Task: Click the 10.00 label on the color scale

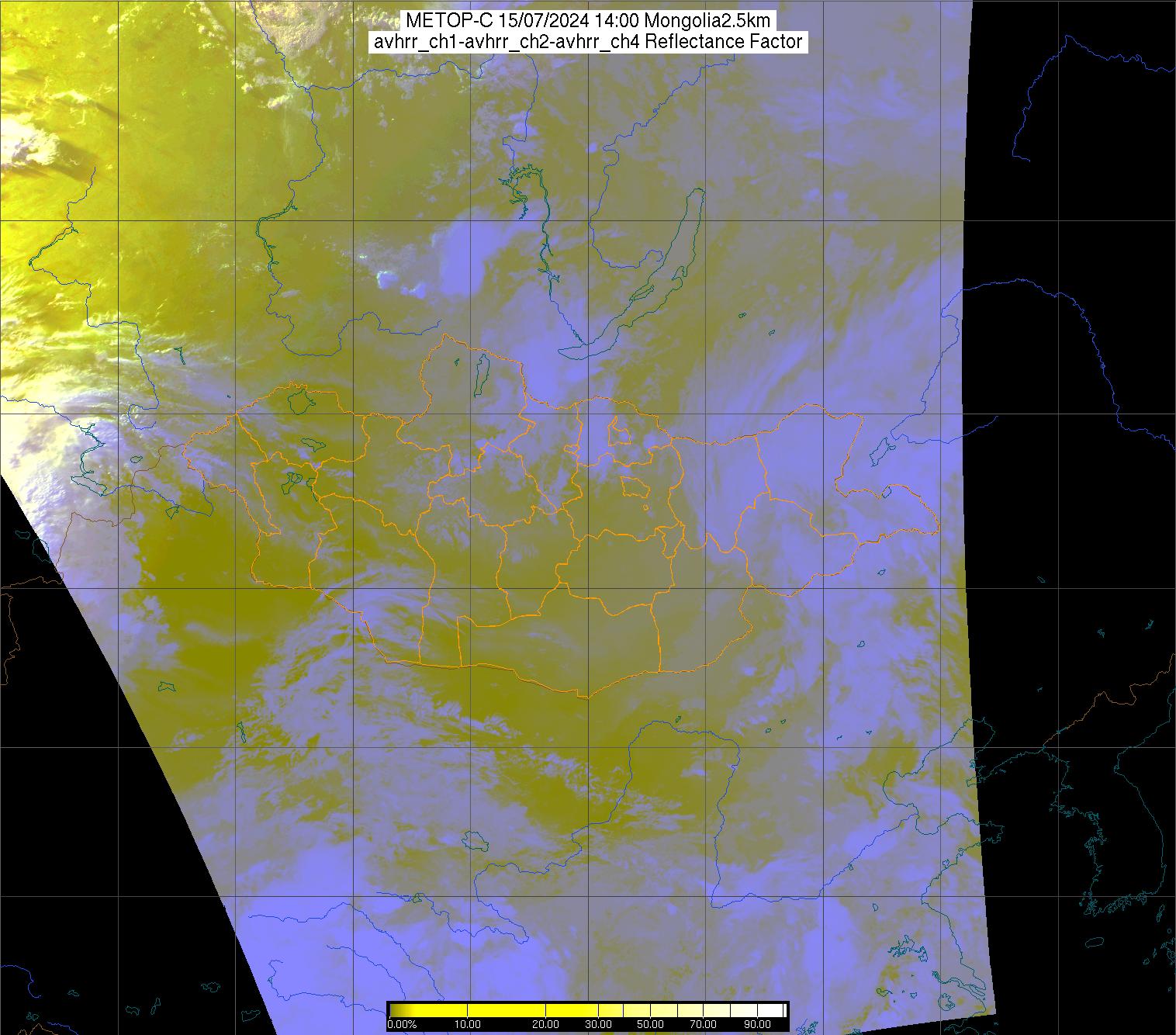Action: click(468, 1024)
